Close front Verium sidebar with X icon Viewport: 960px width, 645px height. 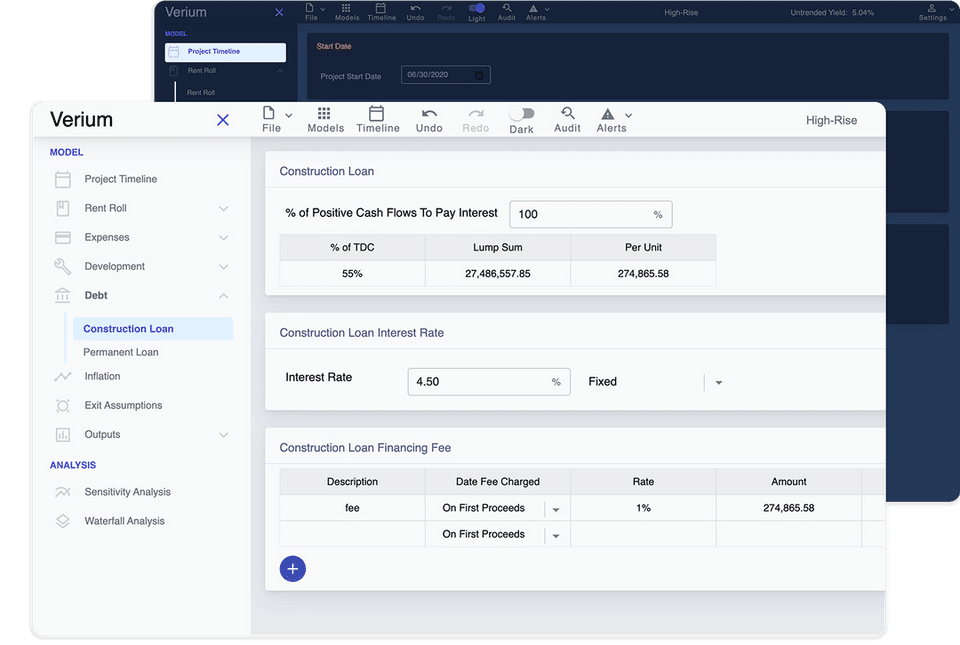[x=223, y=120]
